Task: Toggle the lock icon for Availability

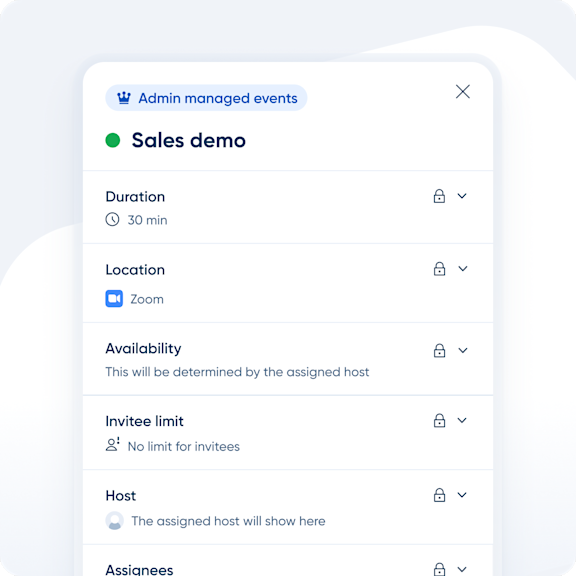Action: pyautogui.click(x=439, y=350)
